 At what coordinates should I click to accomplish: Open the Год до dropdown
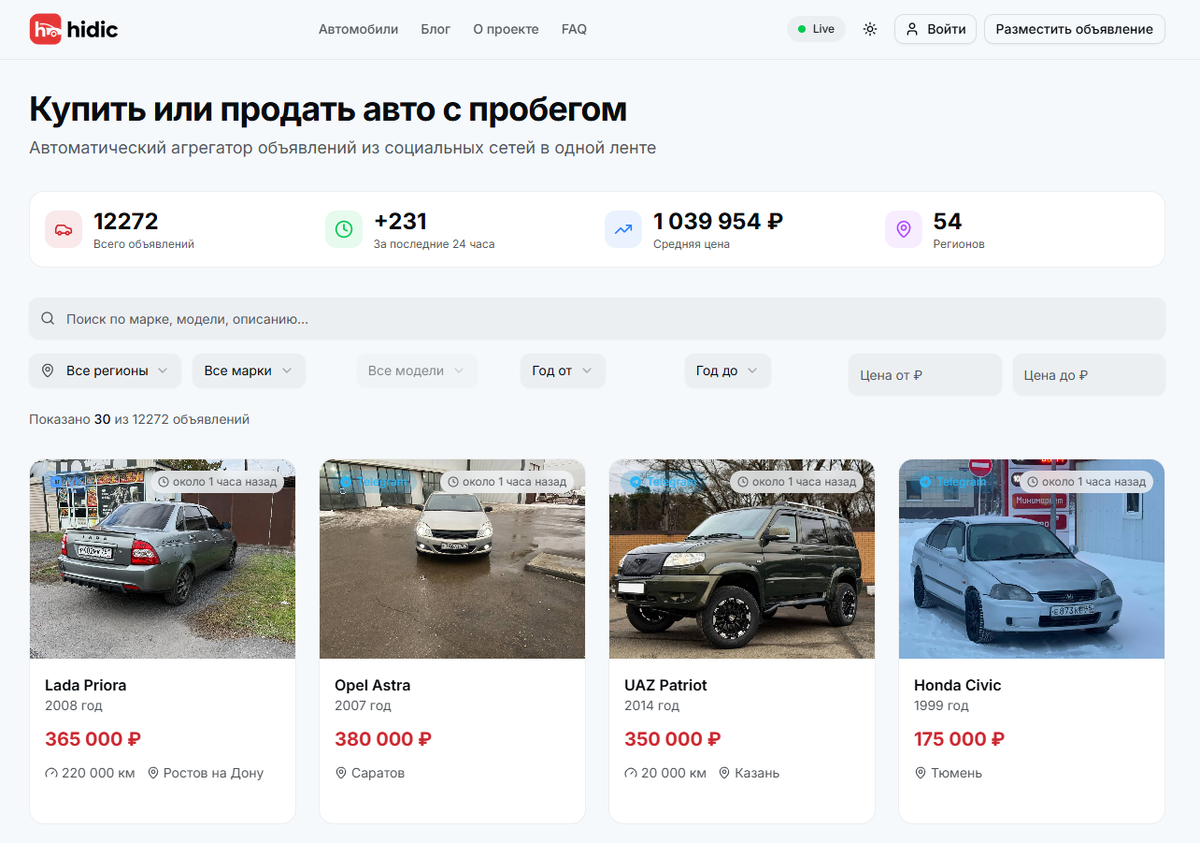tap(728, 371)
